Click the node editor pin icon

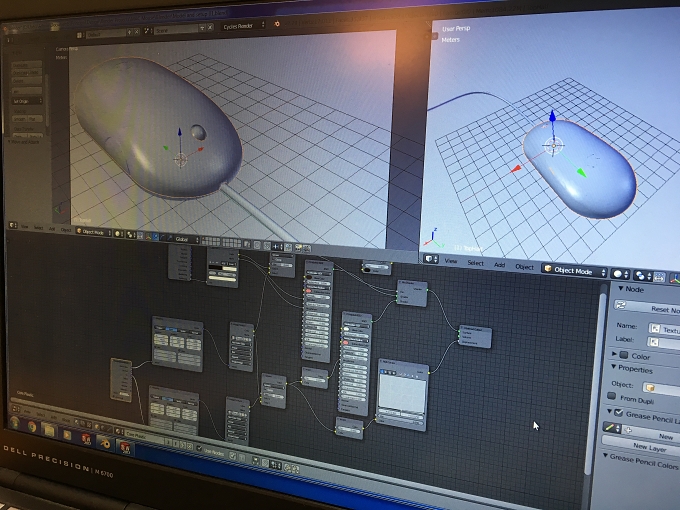pyautogui.click(x=233, y=456)
